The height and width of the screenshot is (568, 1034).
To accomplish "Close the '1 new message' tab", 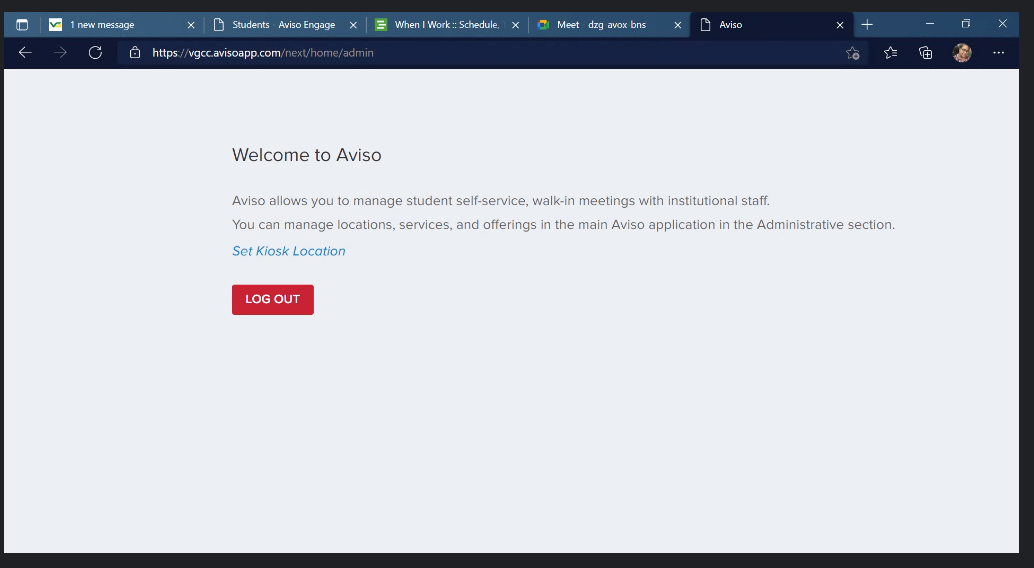I will [x=191, y=25].
